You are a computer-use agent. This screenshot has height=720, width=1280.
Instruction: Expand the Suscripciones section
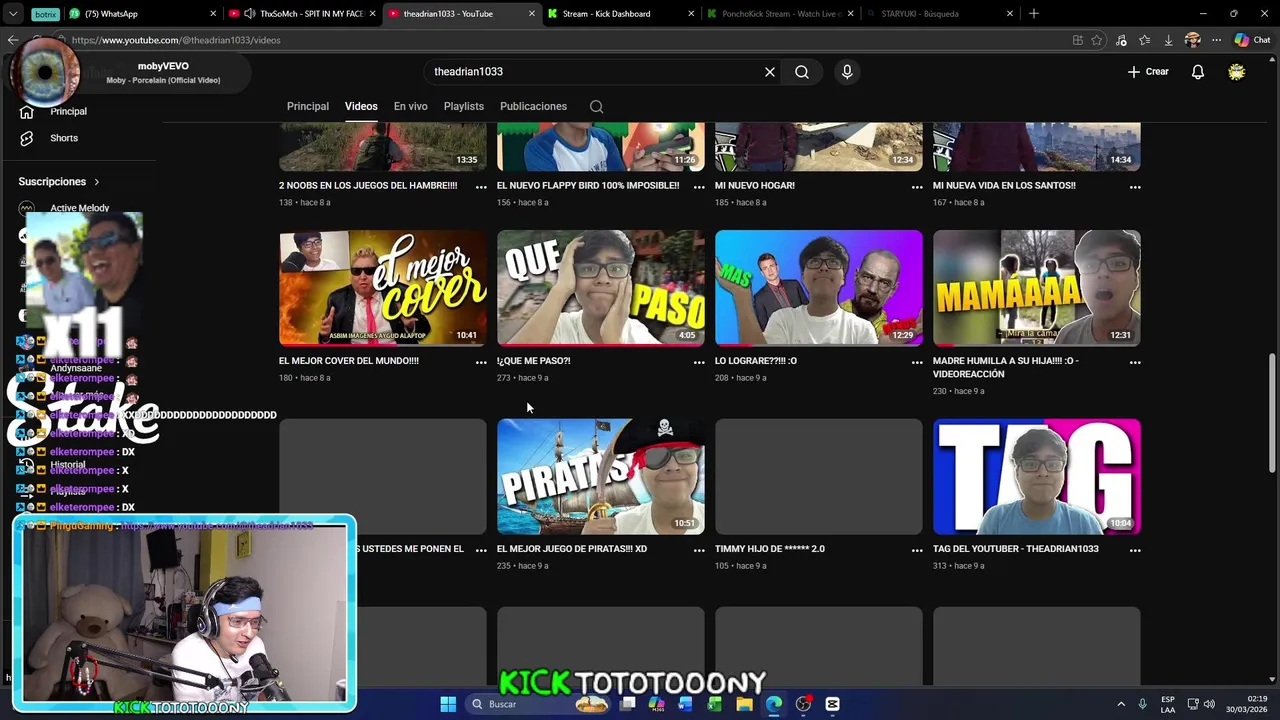[59, 181]
